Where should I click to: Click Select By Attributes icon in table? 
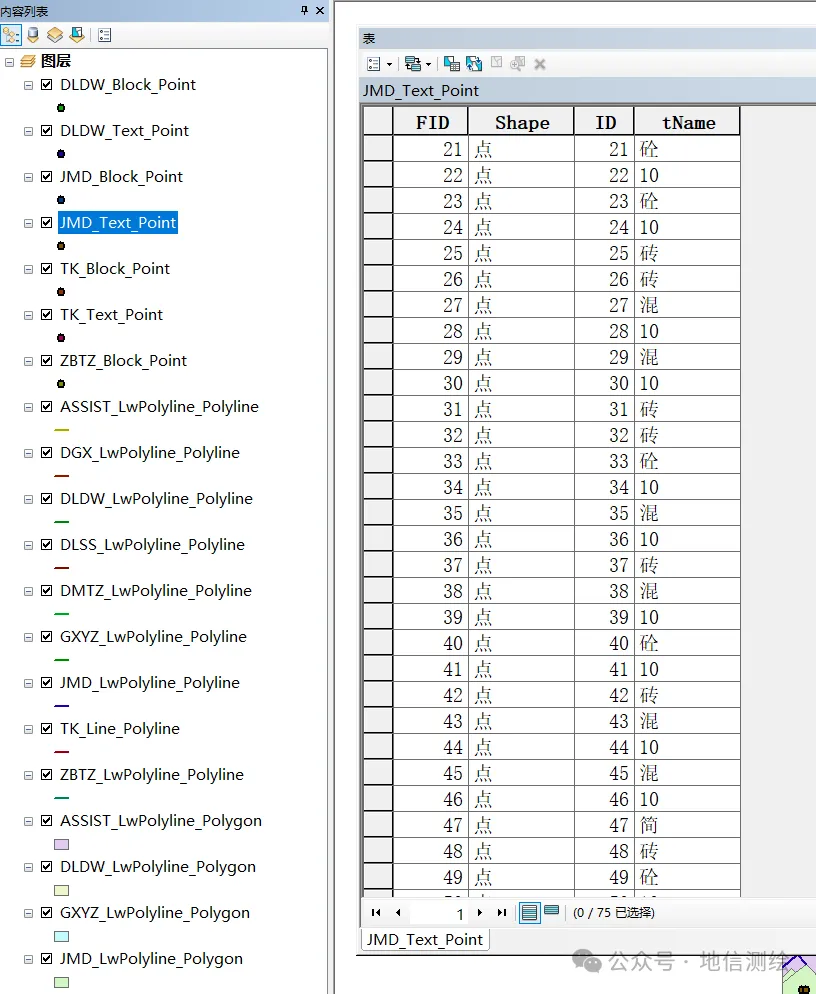point(451,63)
